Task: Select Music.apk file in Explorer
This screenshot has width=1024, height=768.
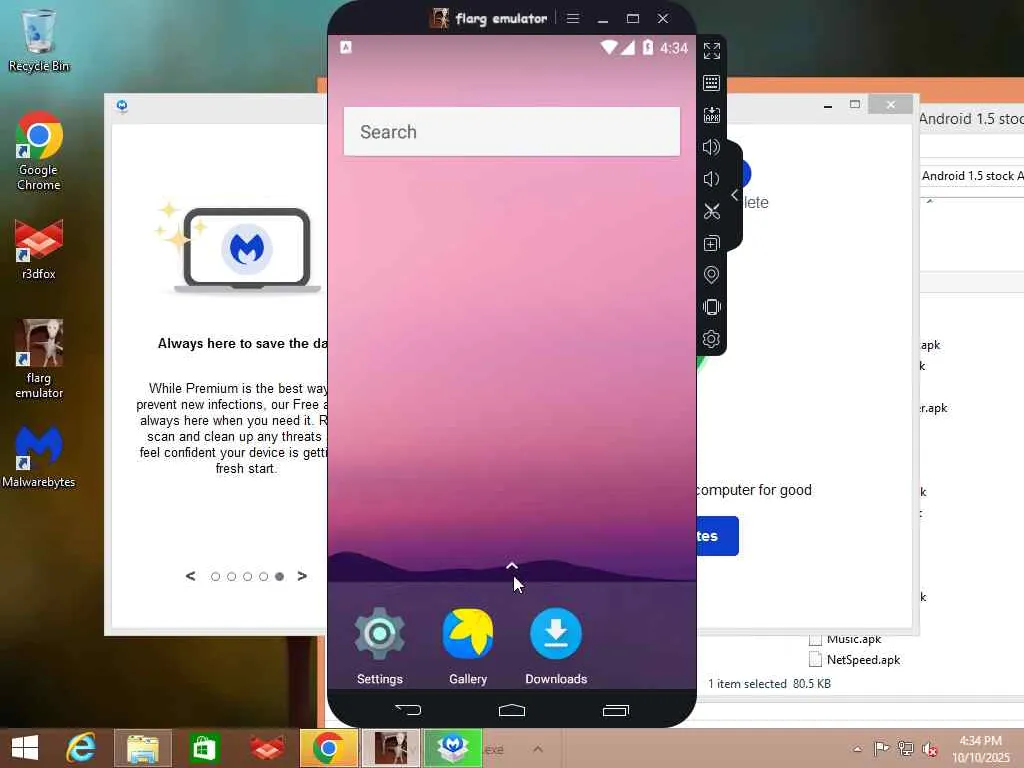Action: point(845,639)
